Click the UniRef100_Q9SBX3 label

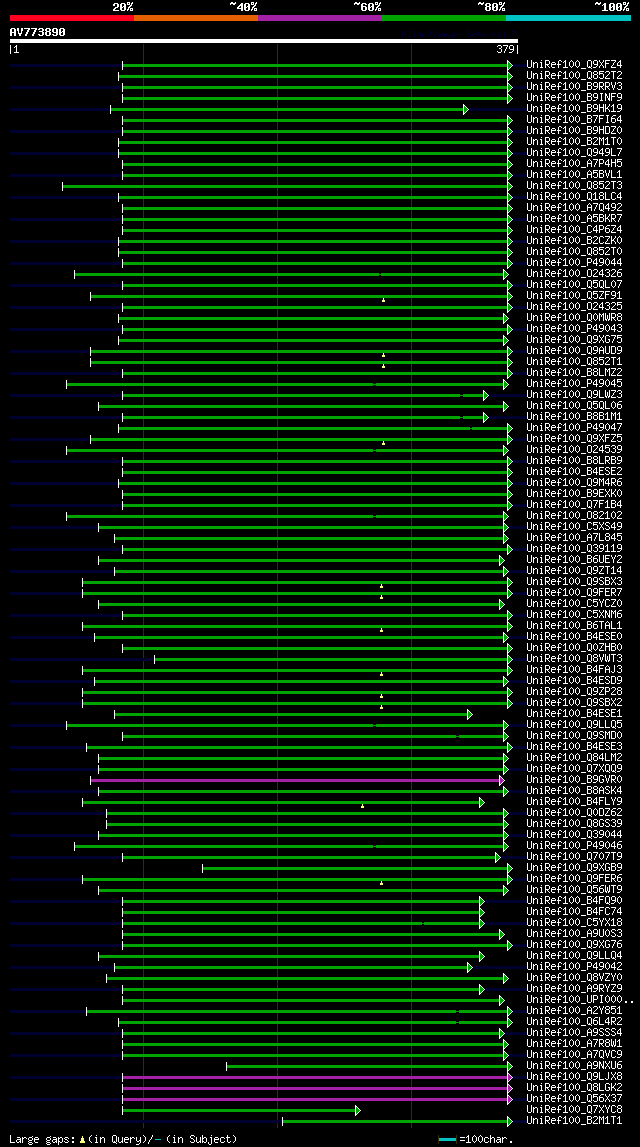click(x=574, y=582)
